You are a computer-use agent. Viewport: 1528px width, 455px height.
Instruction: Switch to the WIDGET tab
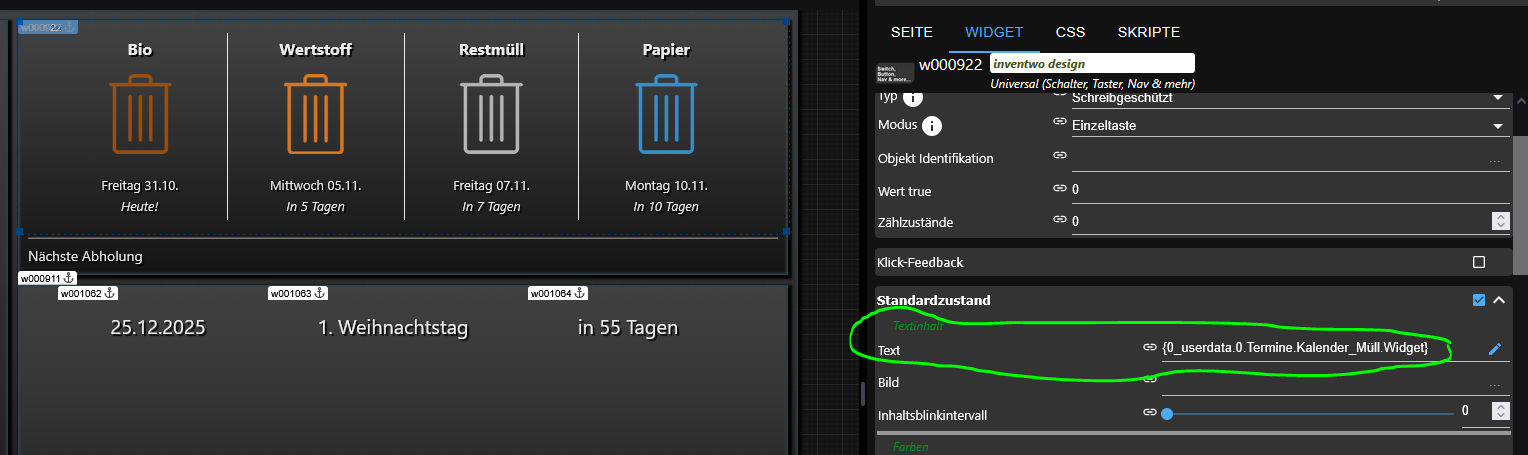click(994, 32)
